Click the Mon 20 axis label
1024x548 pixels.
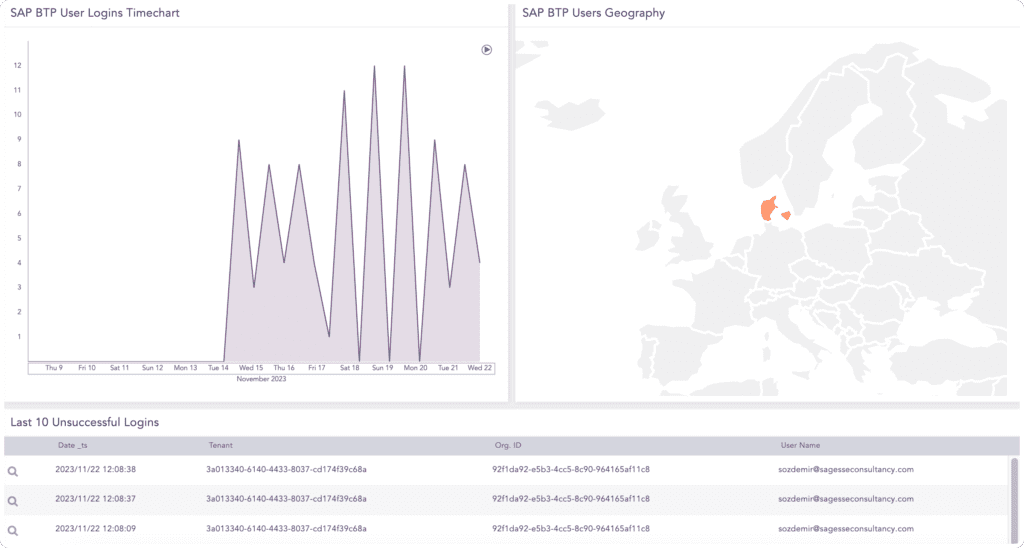[415, 368]
